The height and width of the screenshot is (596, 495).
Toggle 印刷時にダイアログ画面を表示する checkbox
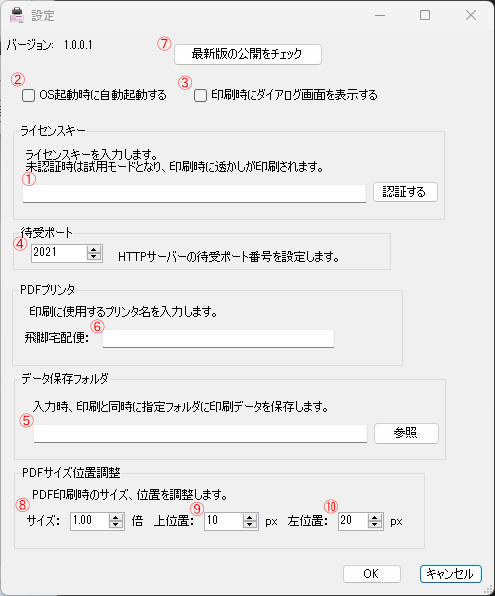pyautogui.click(x=200, y=95)
